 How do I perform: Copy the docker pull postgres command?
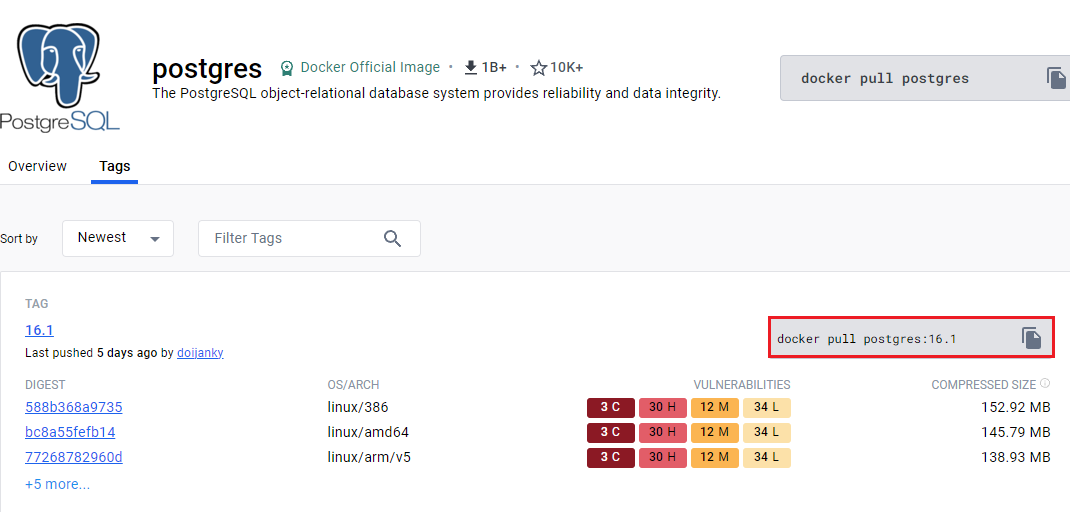tap(1056, 78)
